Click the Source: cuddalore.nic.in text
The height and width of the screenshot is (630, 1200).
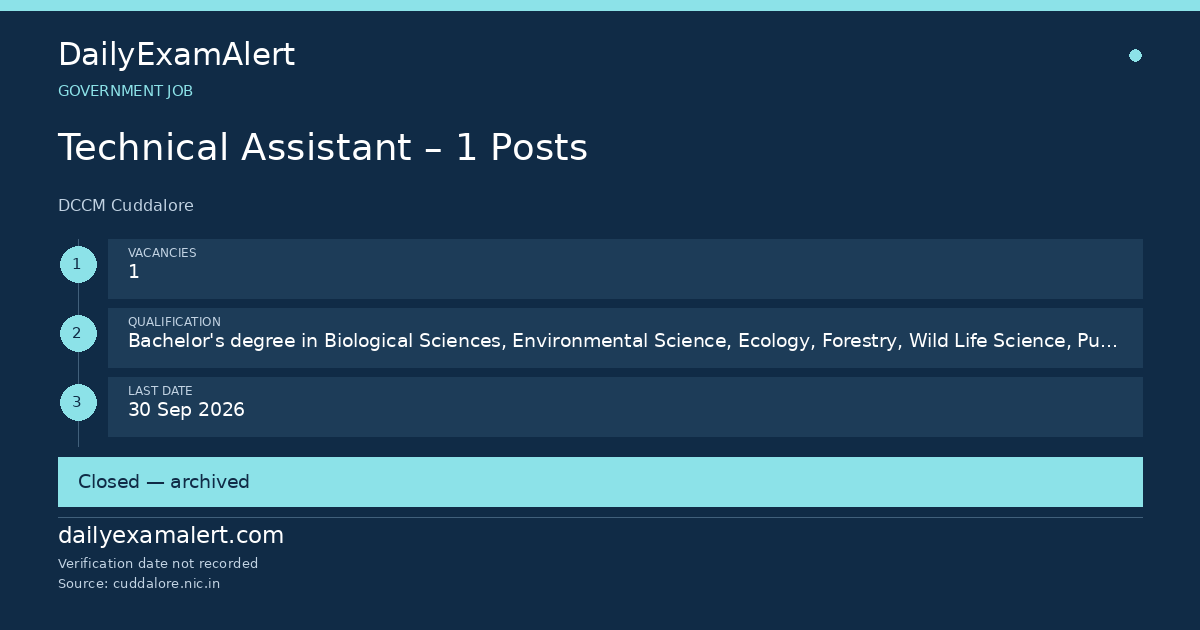pyautogui.click(x=139, y=584)
